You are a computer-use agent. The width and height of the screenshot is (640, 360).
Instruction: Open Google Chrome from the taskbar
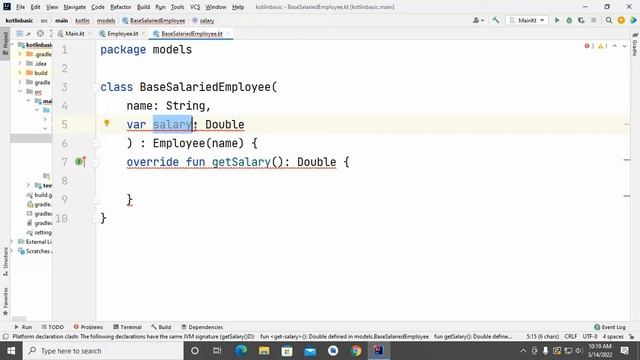pos(356,351)
